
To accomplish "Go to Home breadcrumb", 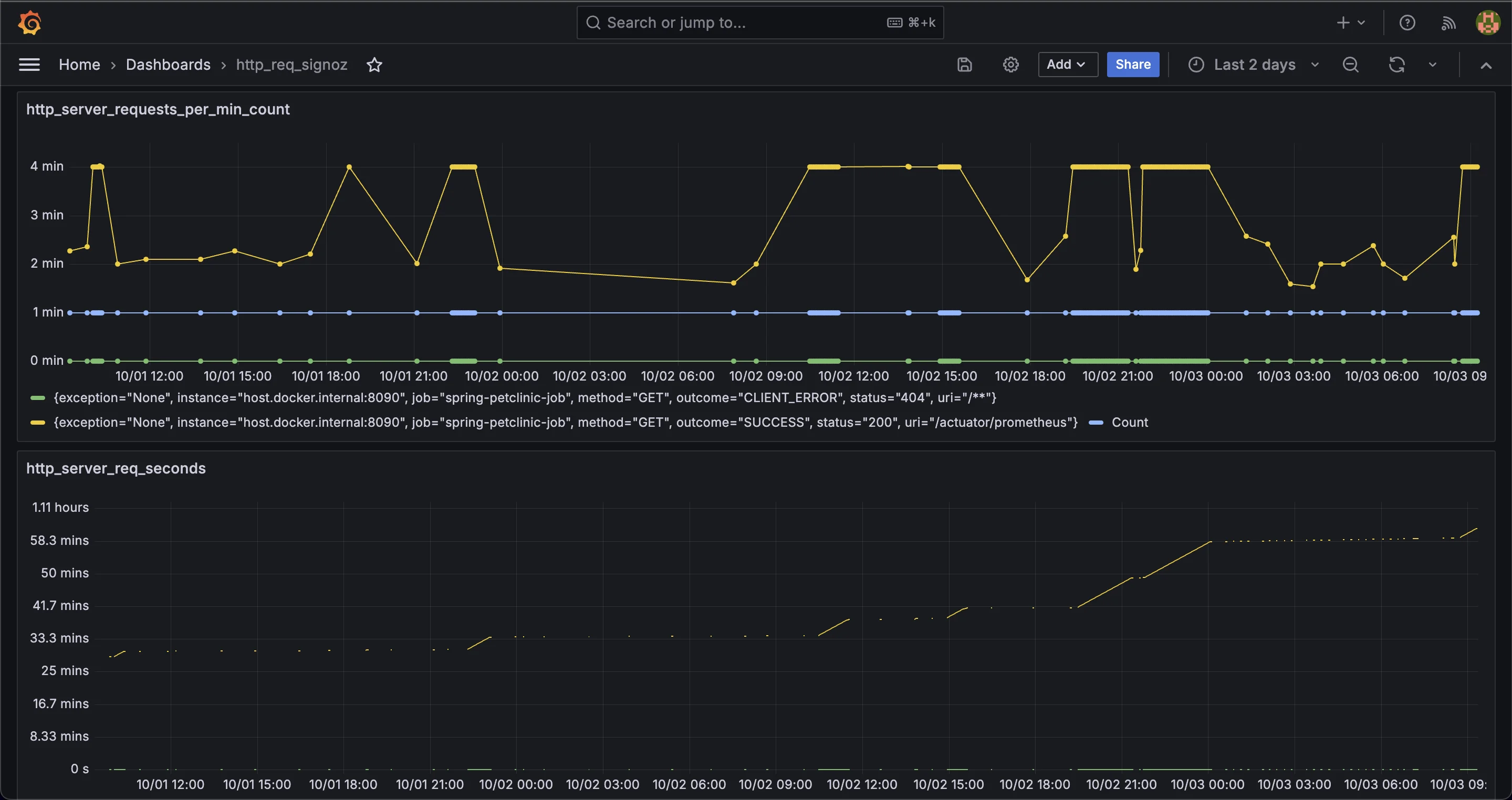I will (x=79, y=65).
